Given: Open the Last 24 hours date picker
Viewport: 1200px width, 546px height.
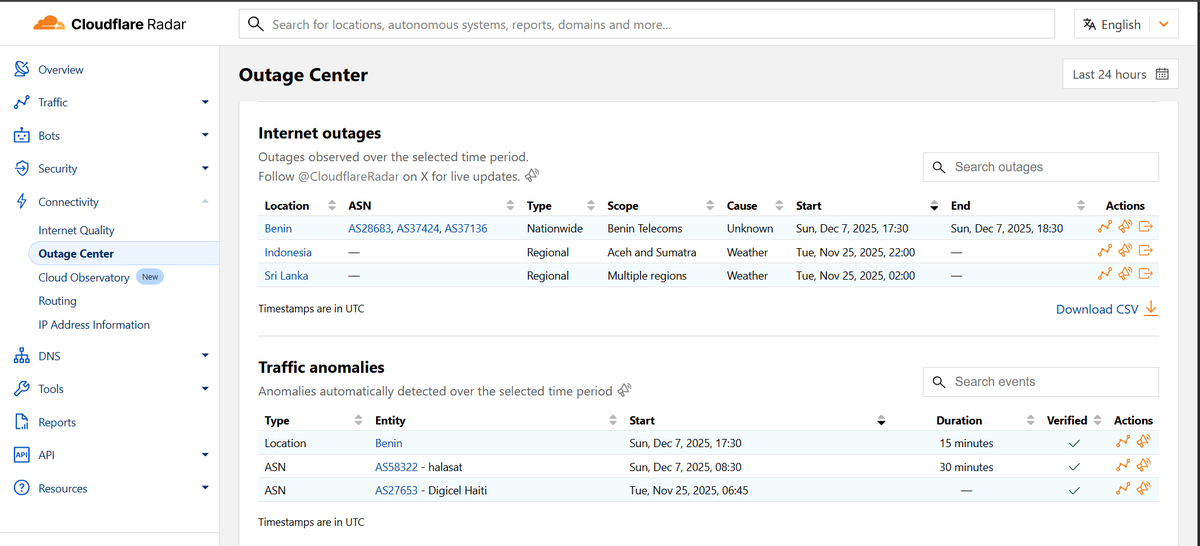Looking at the screenshot, I should tap(1120, 74).
